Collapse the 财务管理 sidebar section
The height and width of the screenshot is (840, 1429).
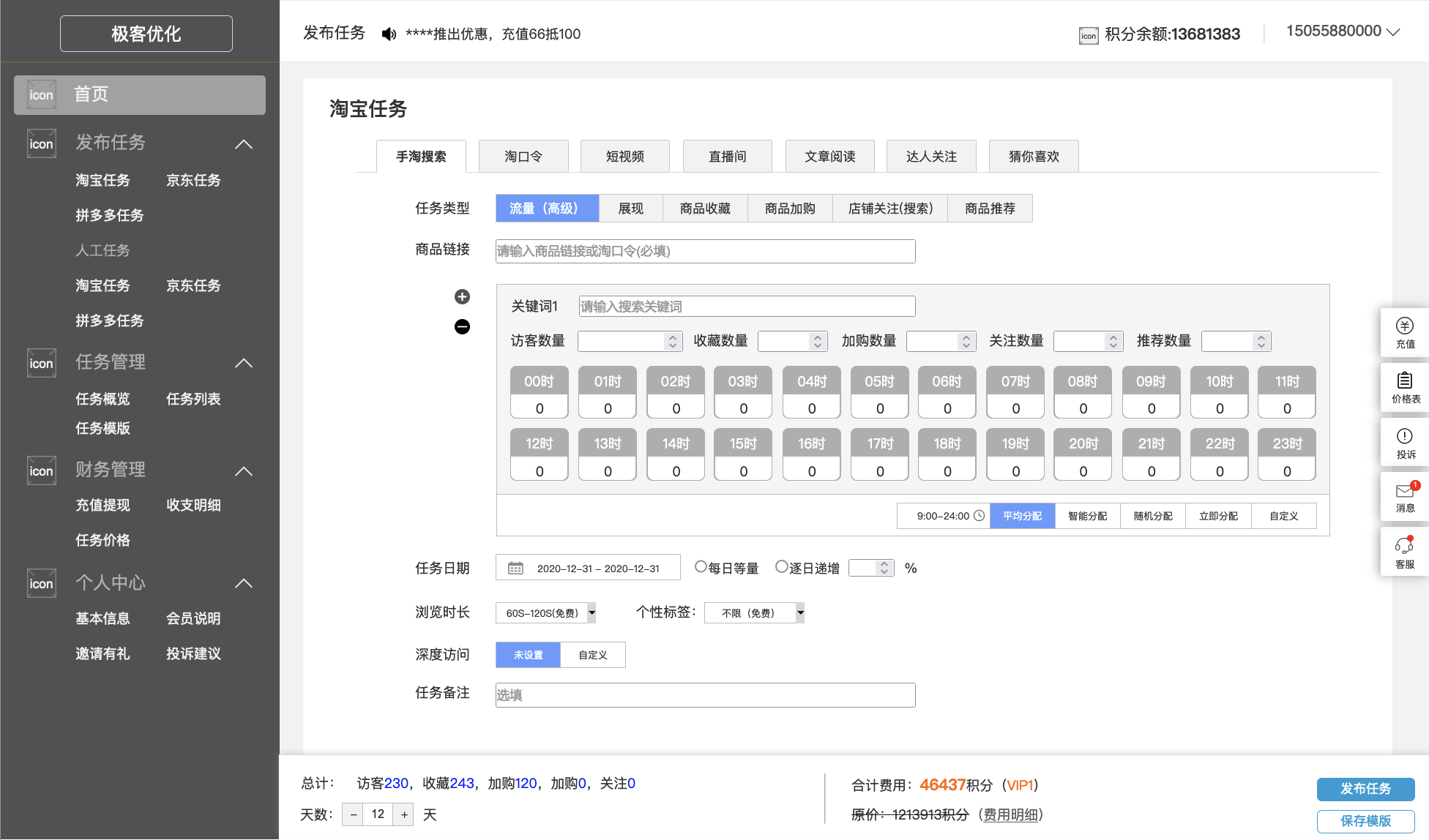tap(244, 471)
